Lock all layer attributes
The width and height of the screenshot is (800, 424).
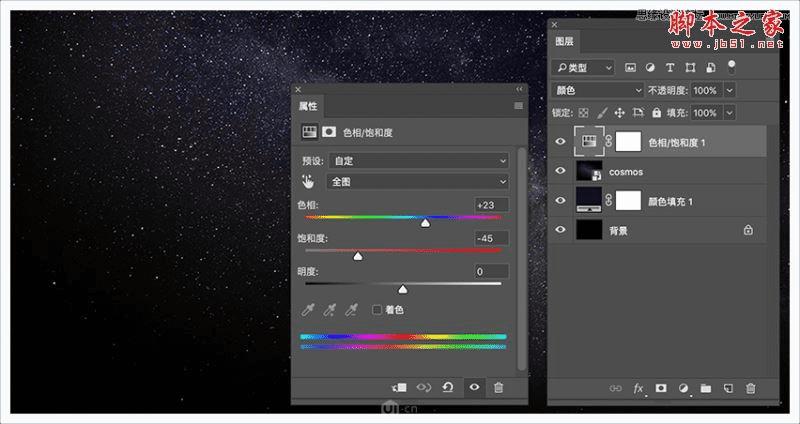tap(656, 113)
